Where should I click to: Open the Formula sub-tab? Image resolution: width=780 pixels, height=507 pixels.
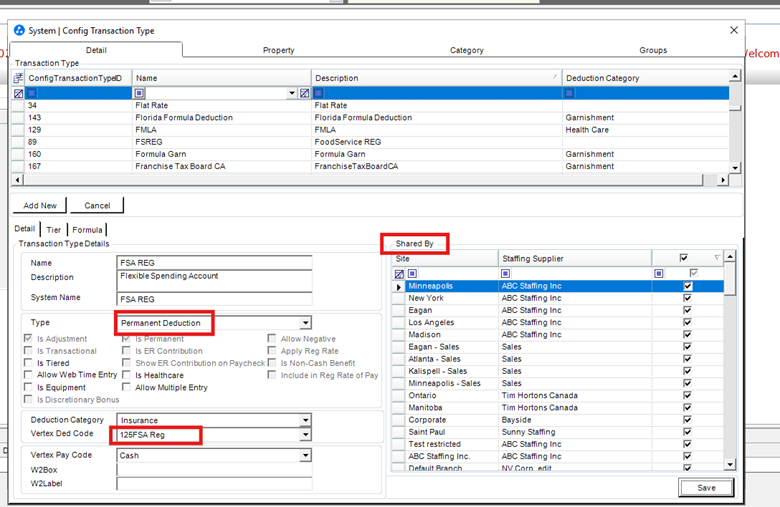tap(87, 230)
